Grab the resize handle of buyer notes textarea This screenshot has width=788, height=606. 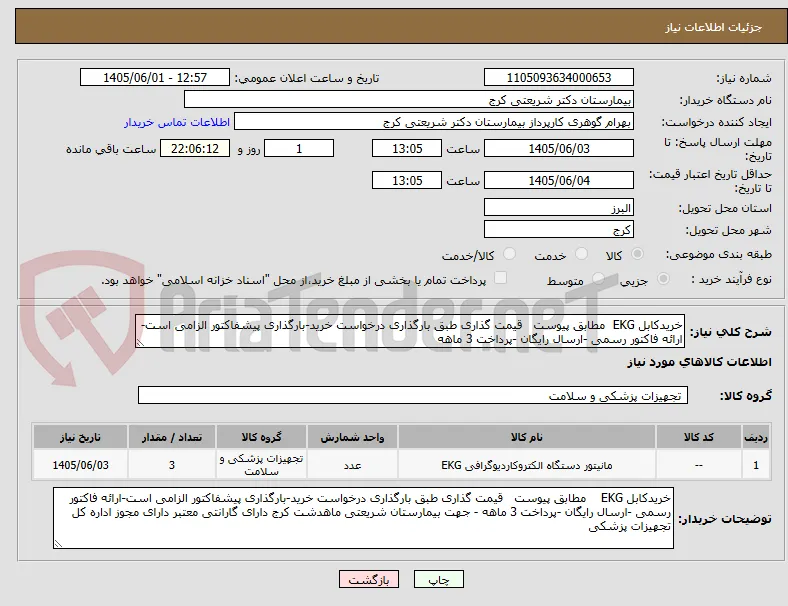[x=58, y=544]
